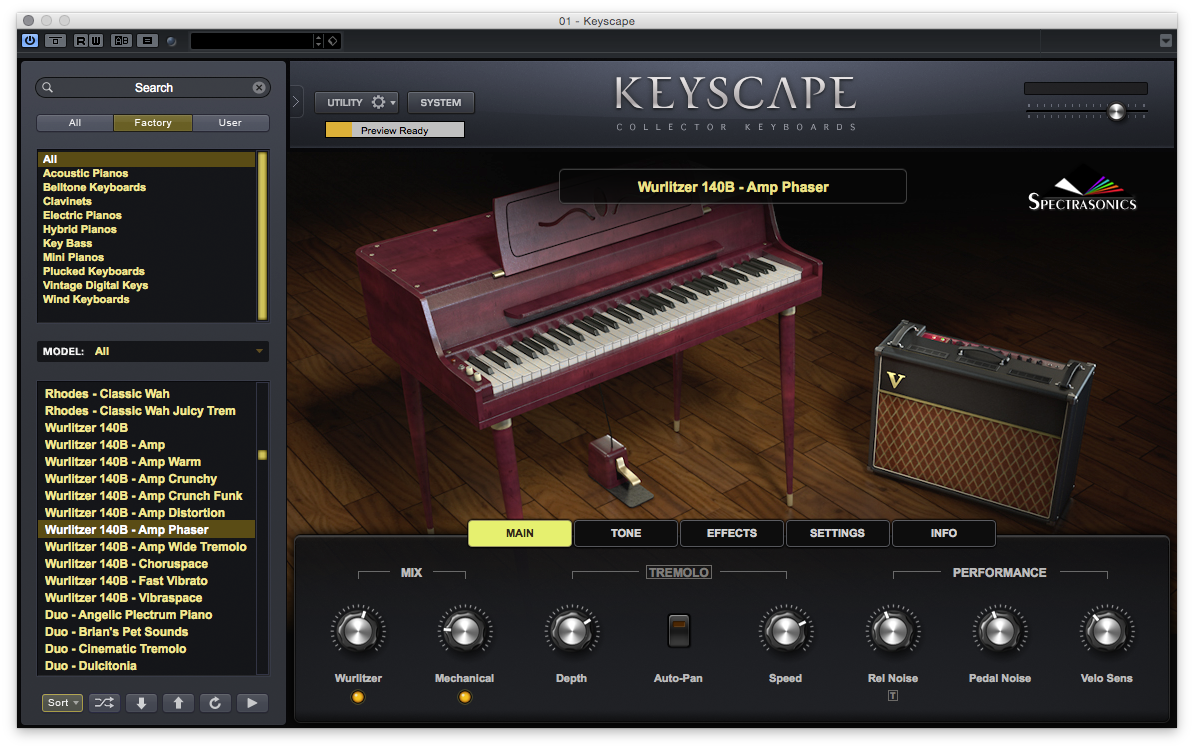Randomize patches with the shuffle icon
This screenshot has height=749, width=1194.
click(104, 703)
